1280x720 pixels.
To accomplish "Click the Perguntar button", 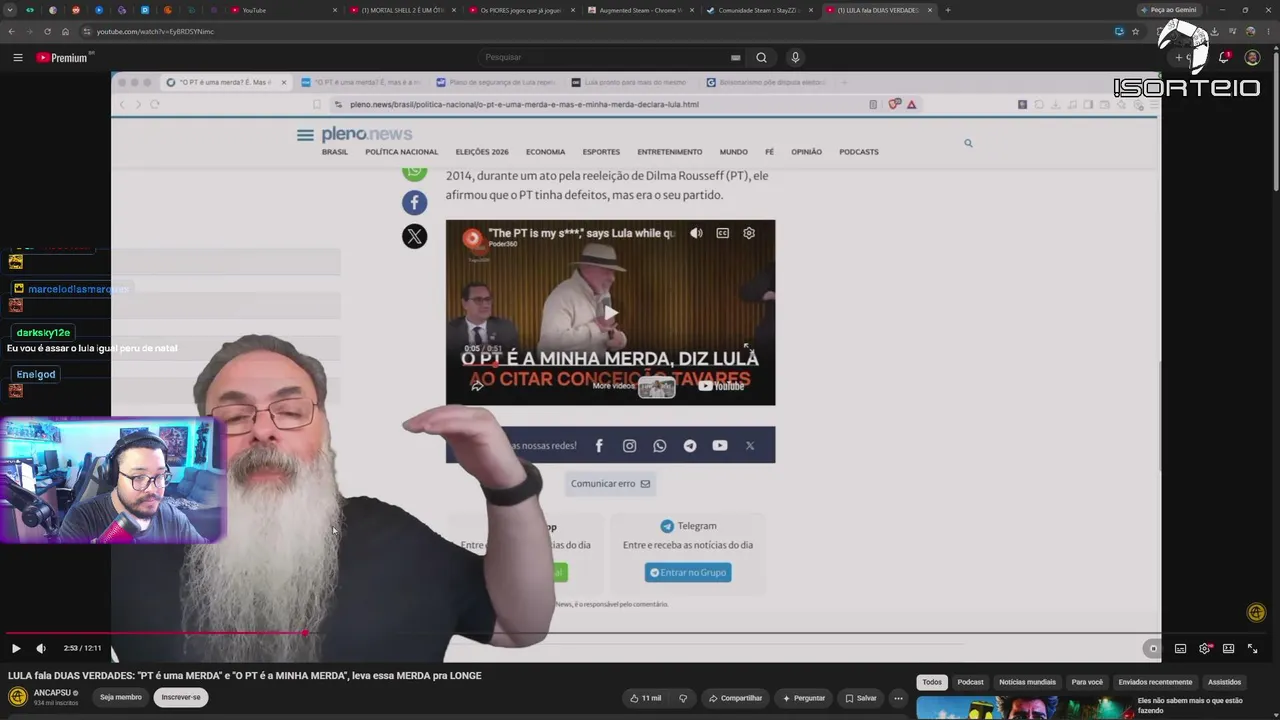I will 804,698.
